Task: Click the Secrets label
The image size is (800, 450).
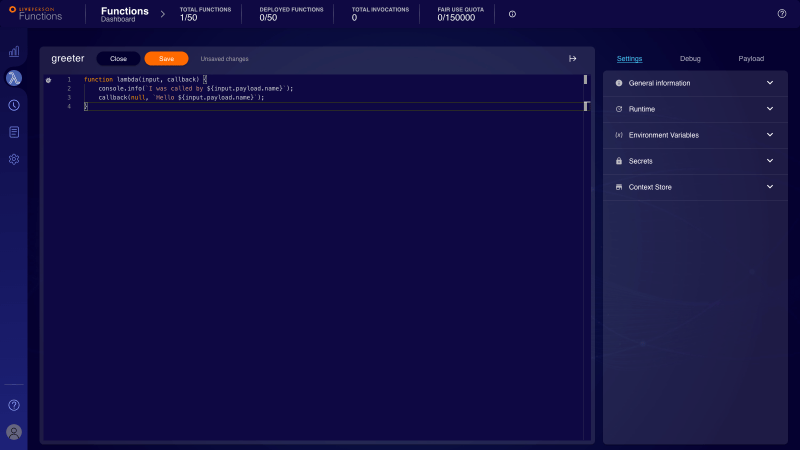Action: coord(640,161)
